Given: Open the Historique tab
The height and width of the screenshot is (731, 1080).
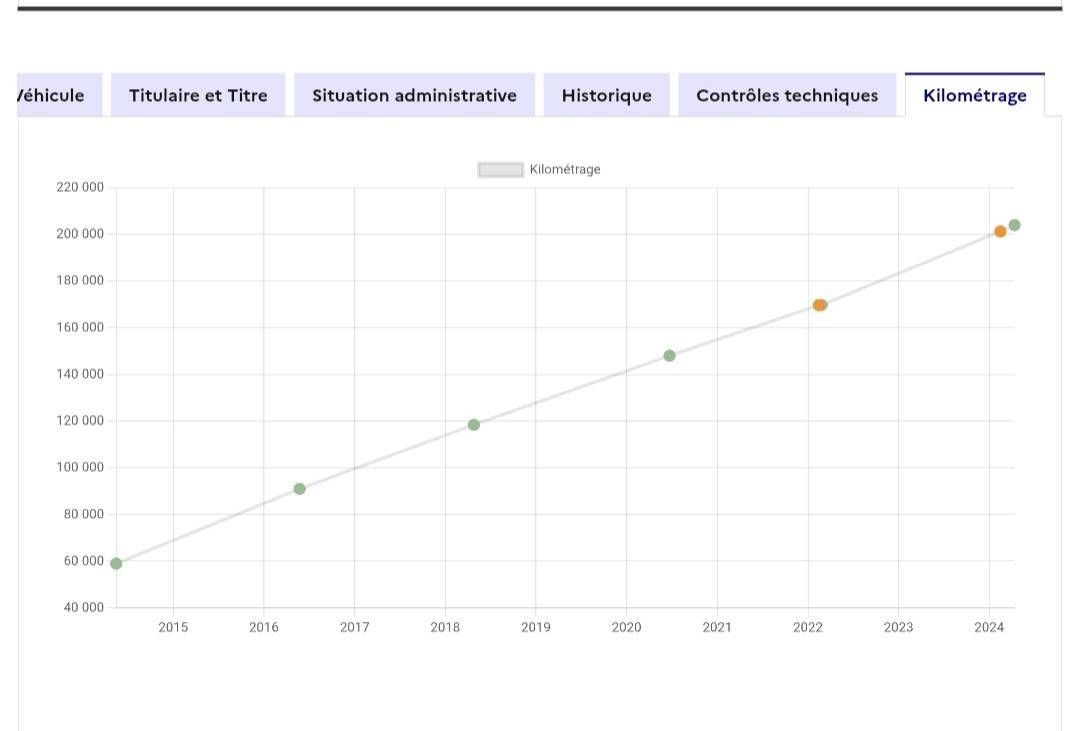Looking at the screenshot, I should click(x=607, y=95).
